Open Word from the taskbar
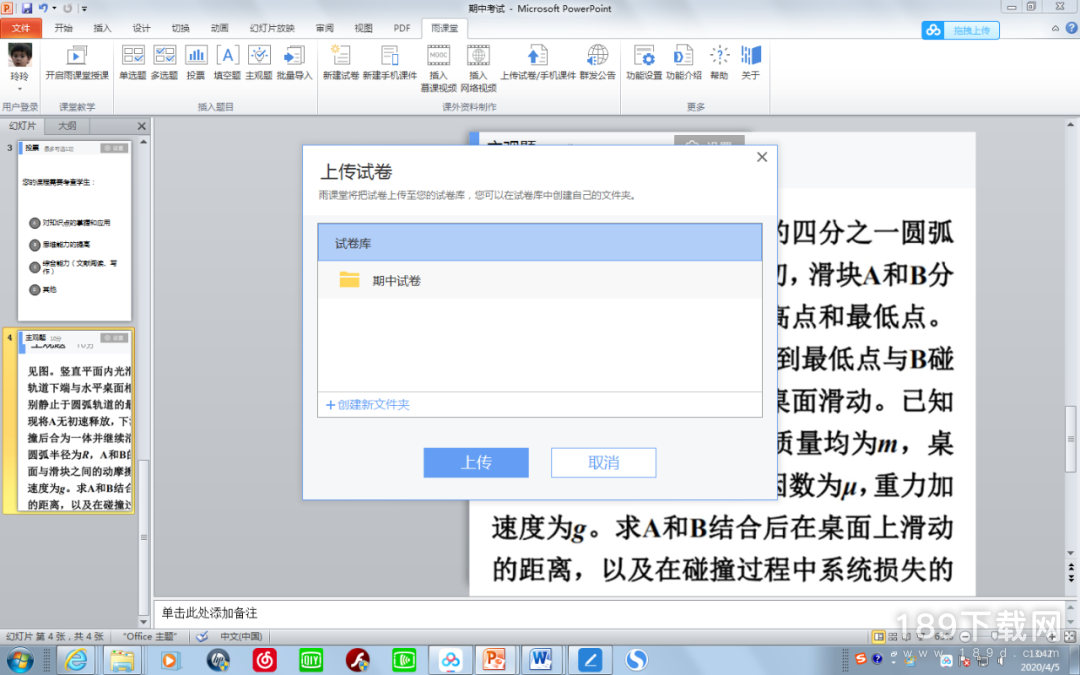The image size is (1080, 675). [x=540, y=660]
